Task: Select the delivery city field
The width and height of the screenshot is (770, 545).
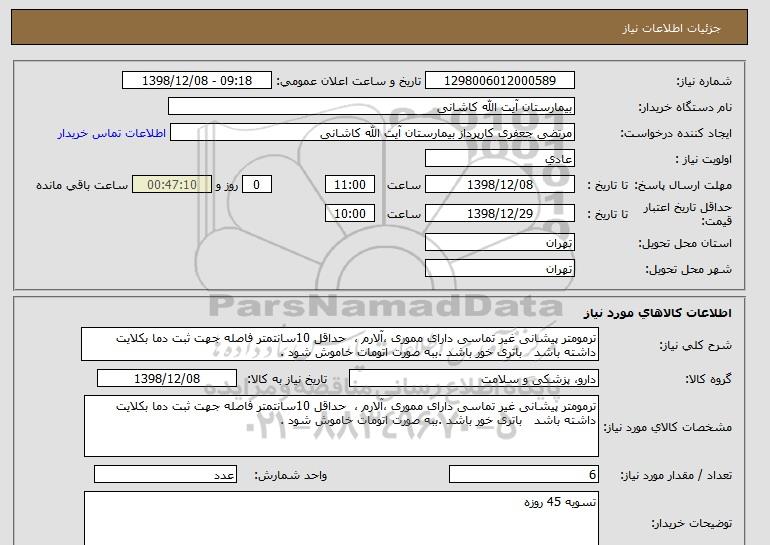Action: (x=500, y=269)
